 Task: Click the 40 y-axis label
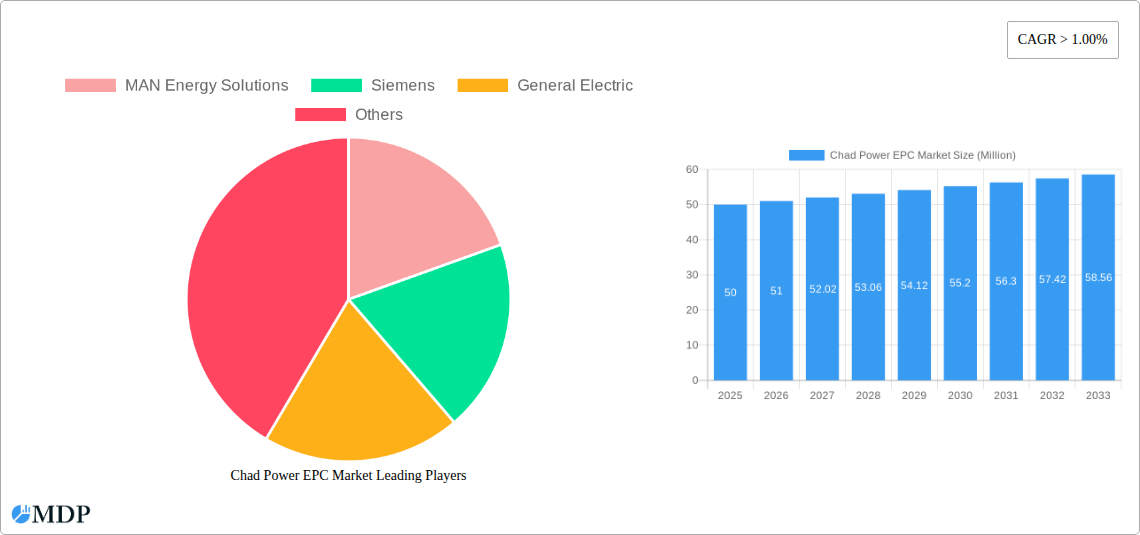pyautogui.click(x=692, y=240)
